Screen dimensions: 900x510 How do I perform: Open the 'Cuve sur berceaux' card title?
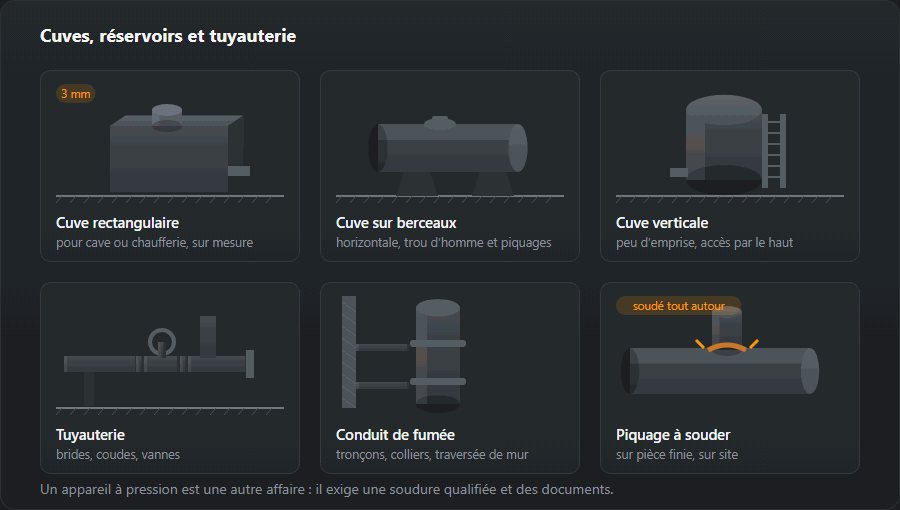396,223
